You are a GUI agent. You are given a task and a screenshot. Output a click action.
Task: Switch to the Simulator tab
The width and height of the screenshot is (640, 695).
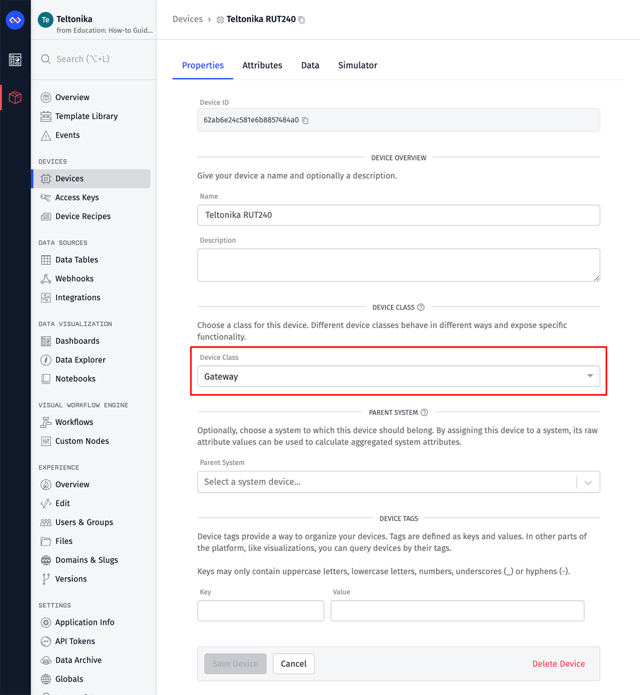tap(358, 65)
